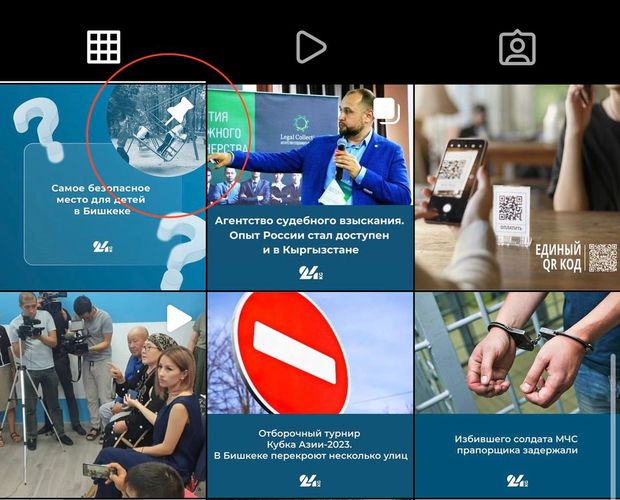
Task: Click the small QR code beside Единый QR код
Action: click(603, 258)
